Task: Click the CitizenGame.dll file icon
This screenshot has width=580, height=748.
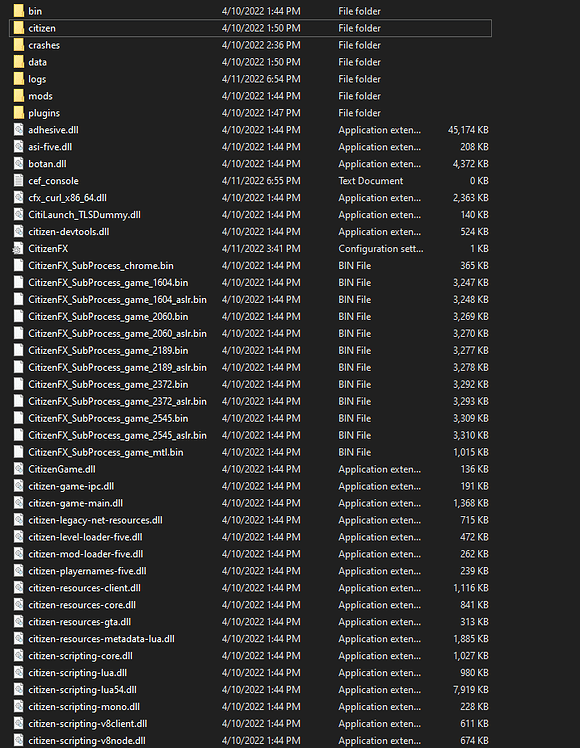Action: [19, 469]
